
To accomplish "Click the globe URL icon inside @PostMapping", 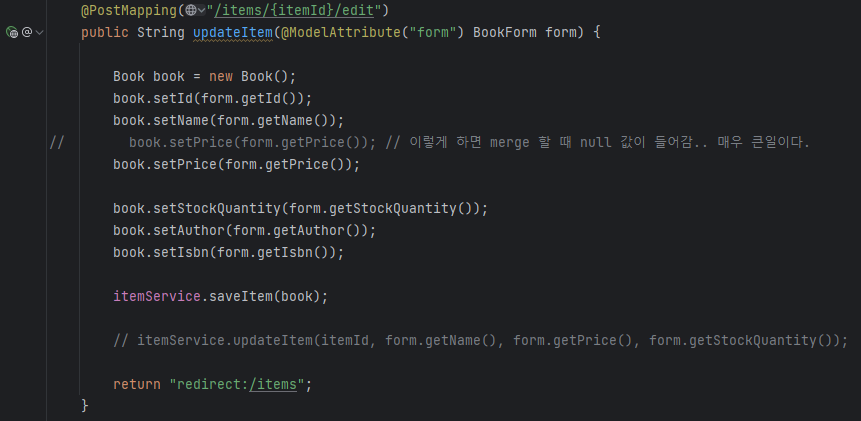I will pyautogui.click(x=191, y=10).
